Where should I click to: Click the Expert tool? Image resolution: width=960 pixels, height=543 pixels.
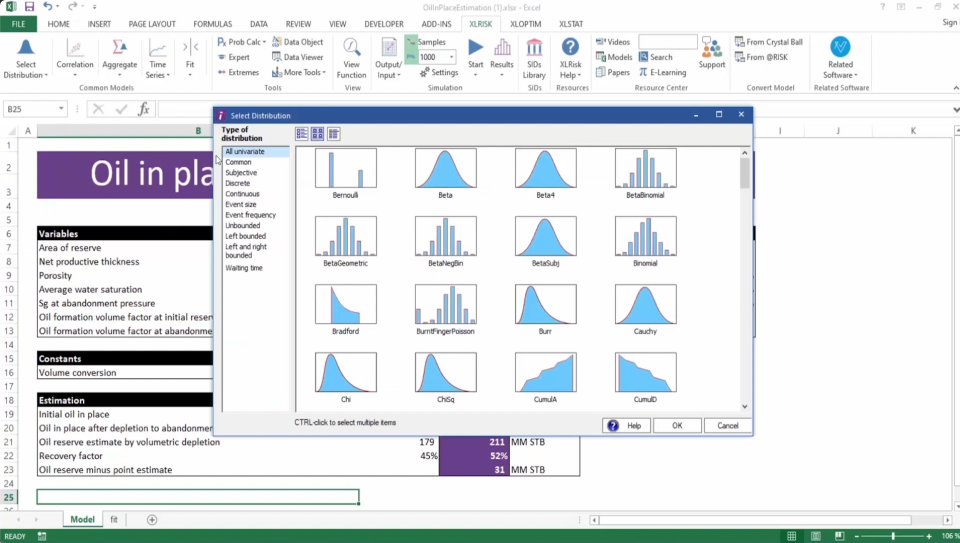(233, 57)
